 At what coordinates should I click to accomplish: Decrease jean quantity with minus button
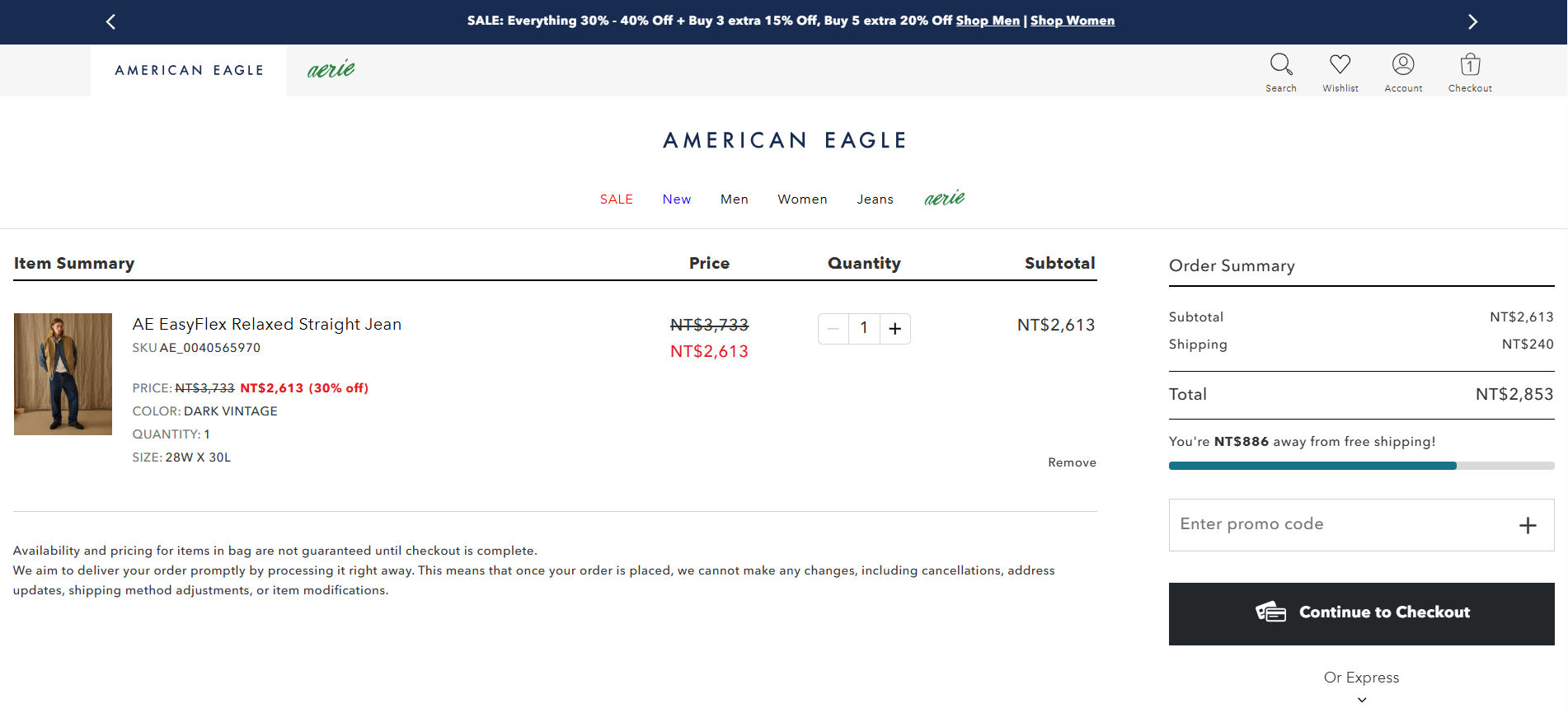pyautogui.click(x=833, y=329)
